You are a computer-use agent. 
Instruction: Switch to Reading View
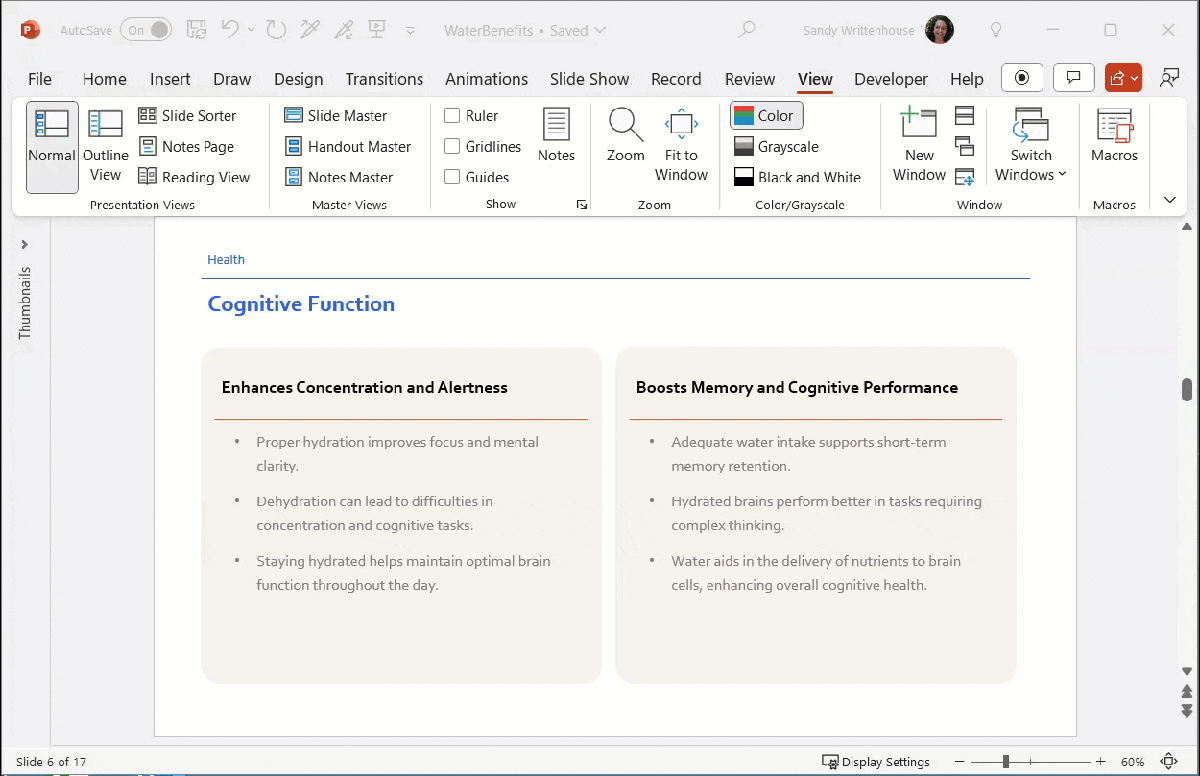[x=194, y=177]
